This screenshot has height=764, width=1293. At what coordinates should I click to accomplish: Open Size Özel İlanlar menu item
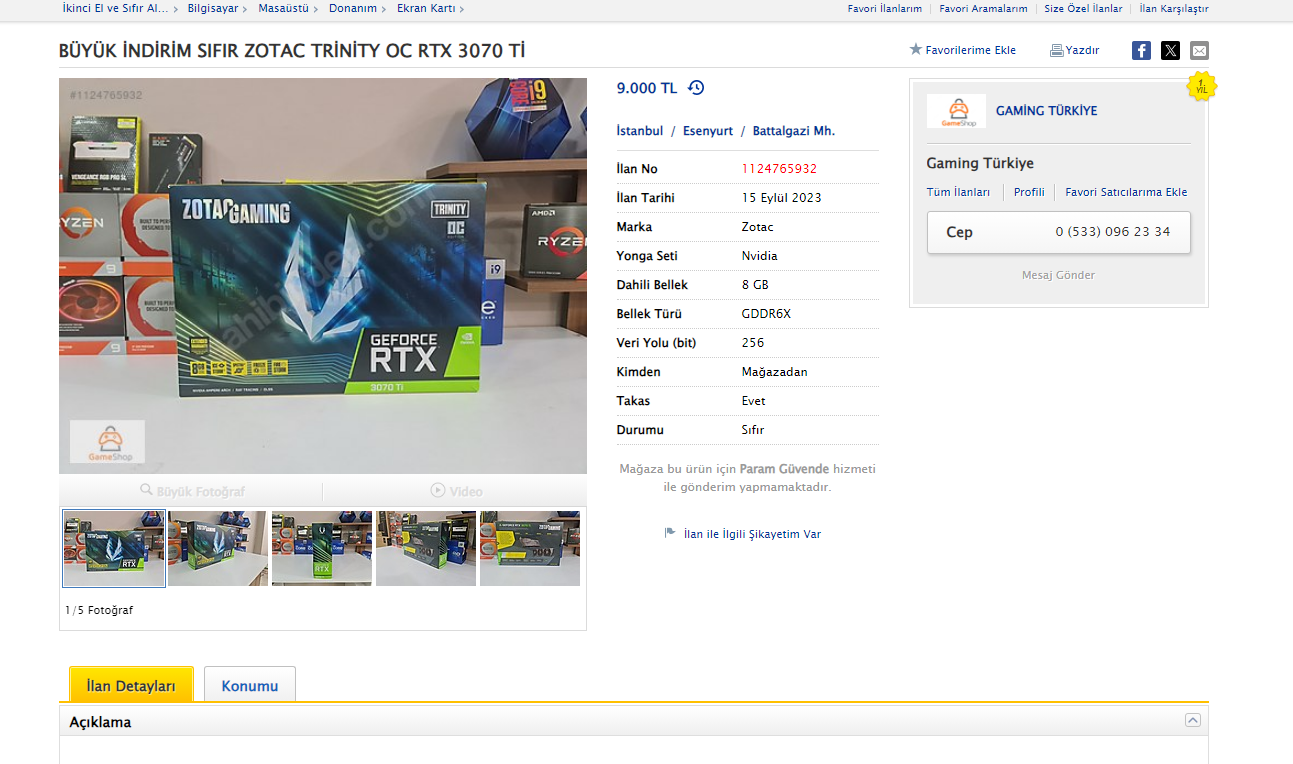[1084, 9]
